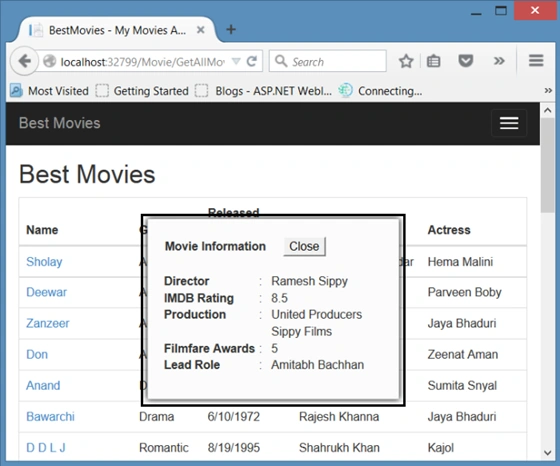Open the Firefox hamburger menu
The width and height of the screenshot is (560, 466).
point(536,61)
